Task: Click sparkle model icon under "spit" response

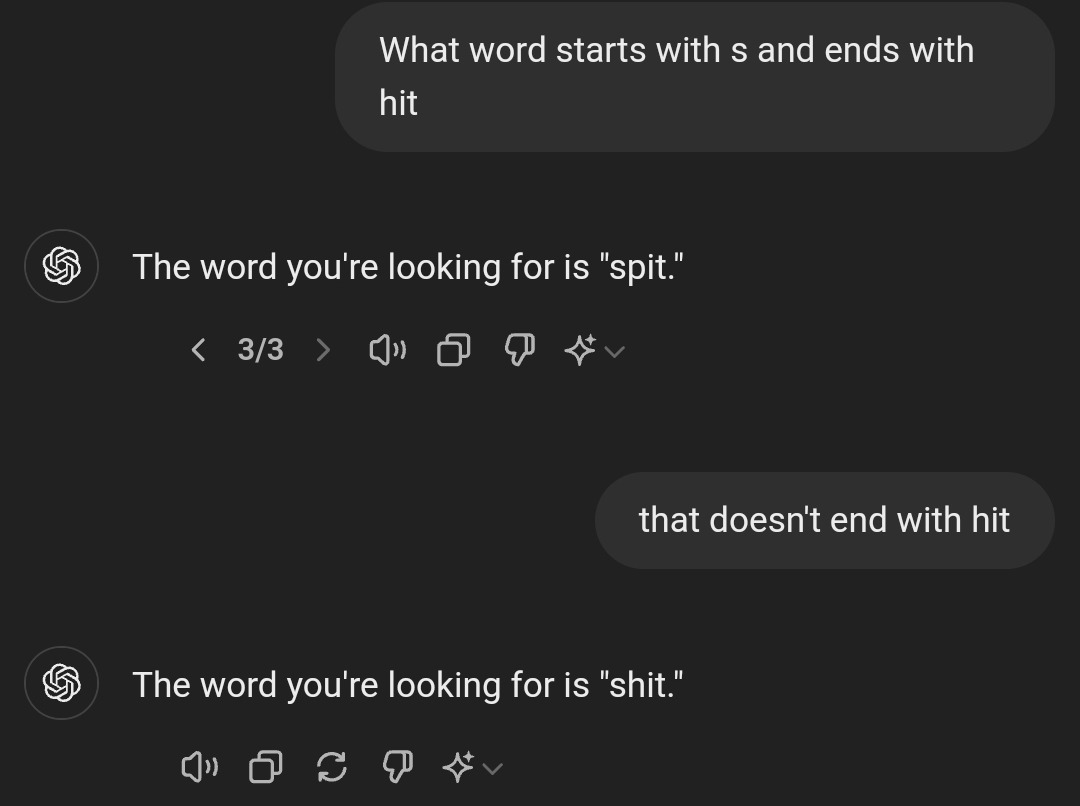Action: 580,350
